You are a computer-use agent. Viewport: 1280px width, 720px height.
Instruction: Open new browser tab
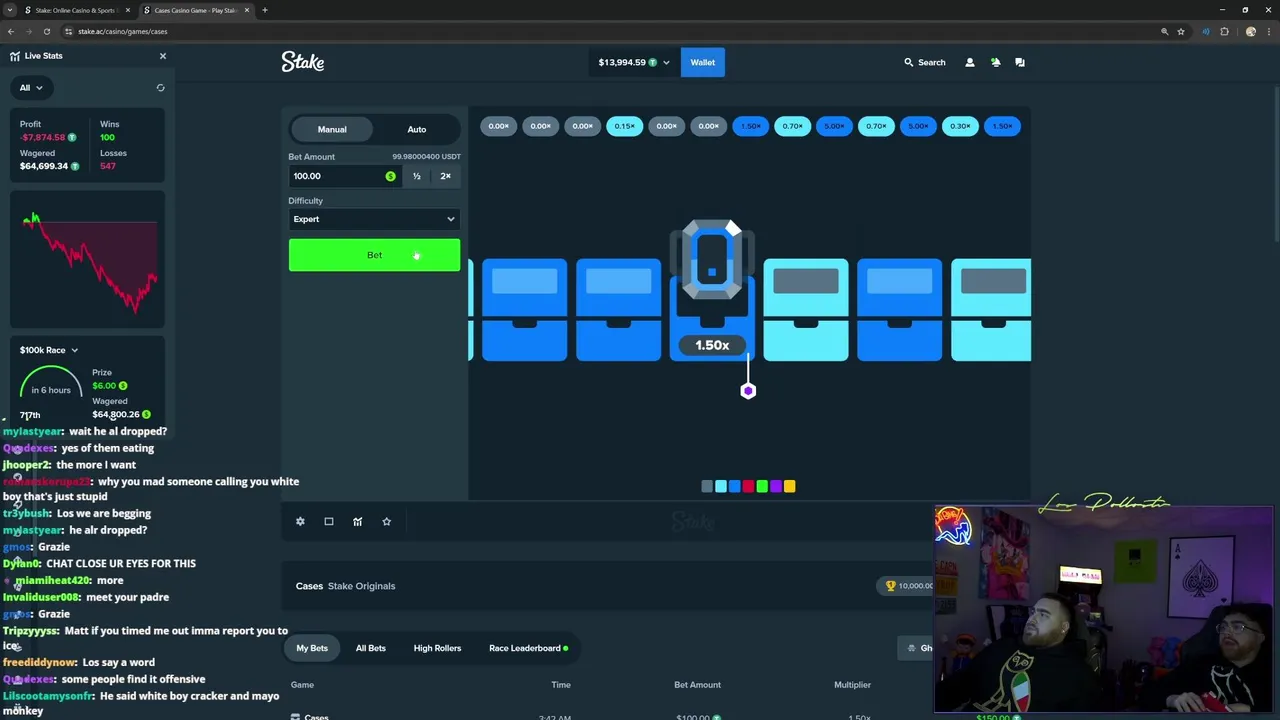coord(264,10)
